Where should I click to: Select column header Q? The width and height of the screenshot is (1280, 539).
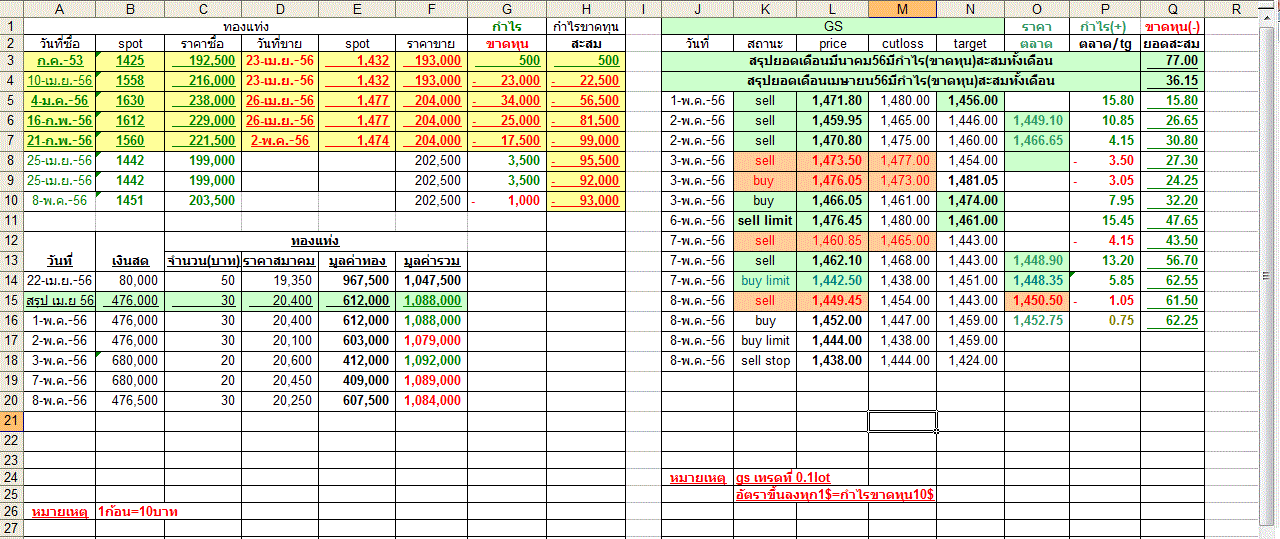click(x=1172, y=9)
